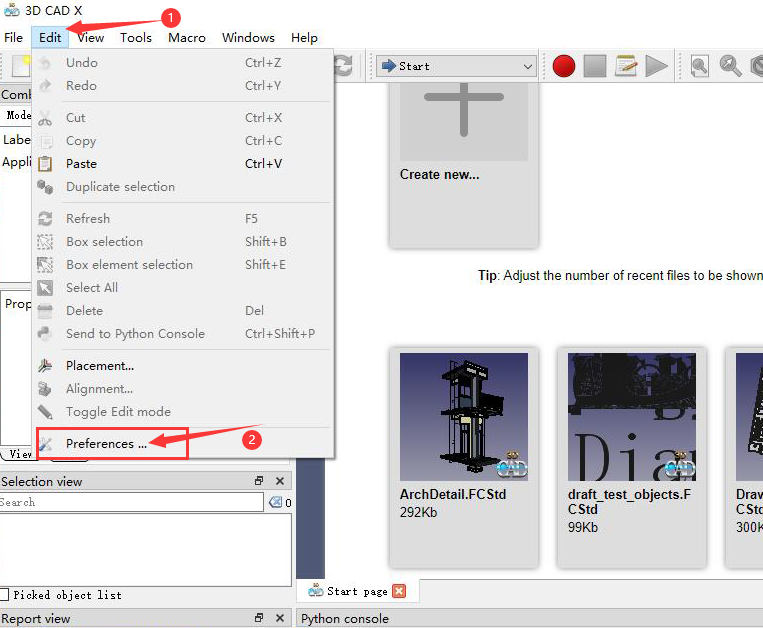Clear the Selection view search field

[x=276, y=503]
